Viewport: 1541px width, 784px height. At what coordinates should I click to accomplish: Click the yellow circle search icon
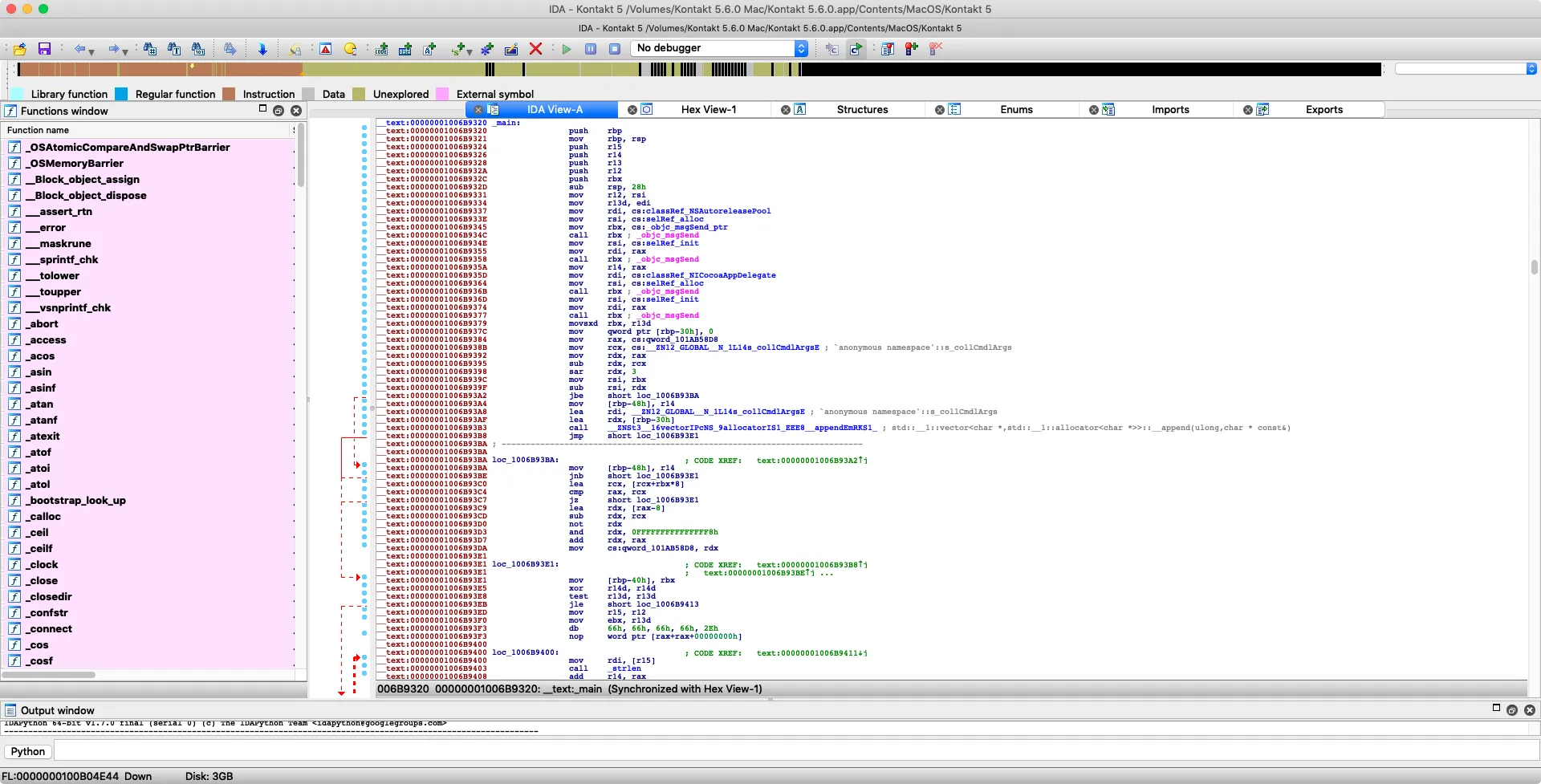pos(350,49)
